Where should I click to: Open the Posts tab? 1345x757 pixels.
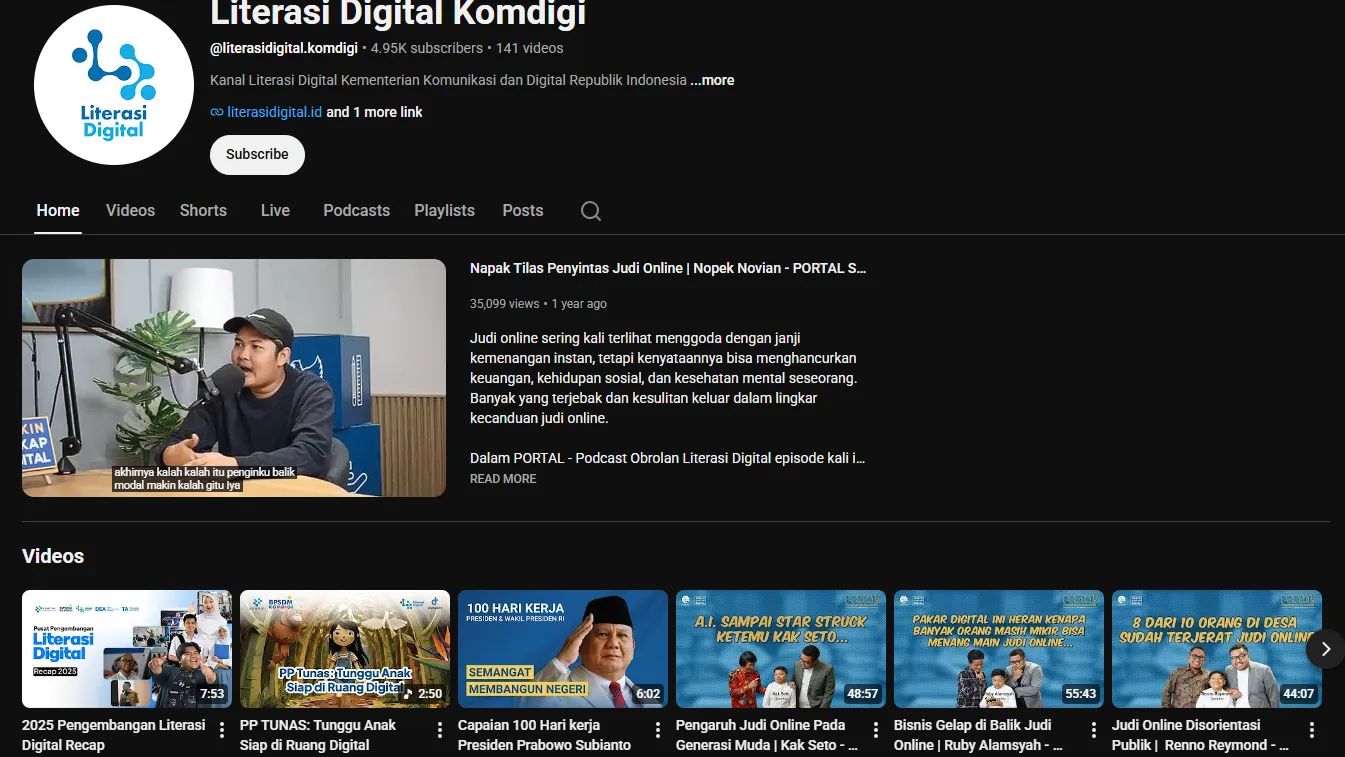(523, 210)
